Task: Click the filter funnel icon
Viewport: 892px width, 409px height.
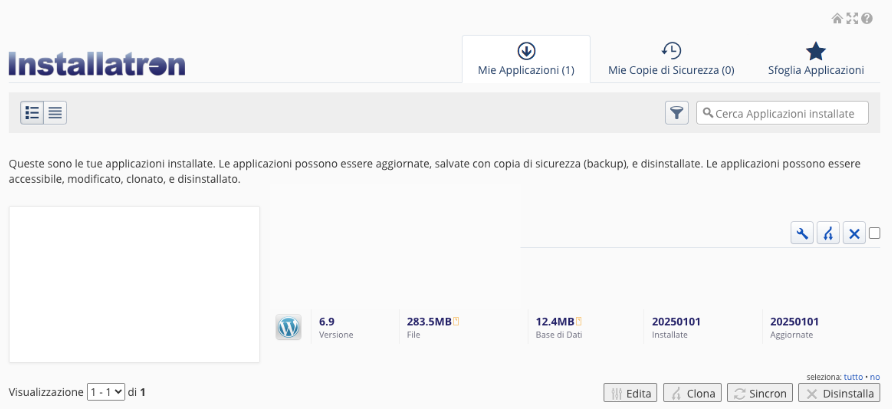Action: (x=677, y=113)
